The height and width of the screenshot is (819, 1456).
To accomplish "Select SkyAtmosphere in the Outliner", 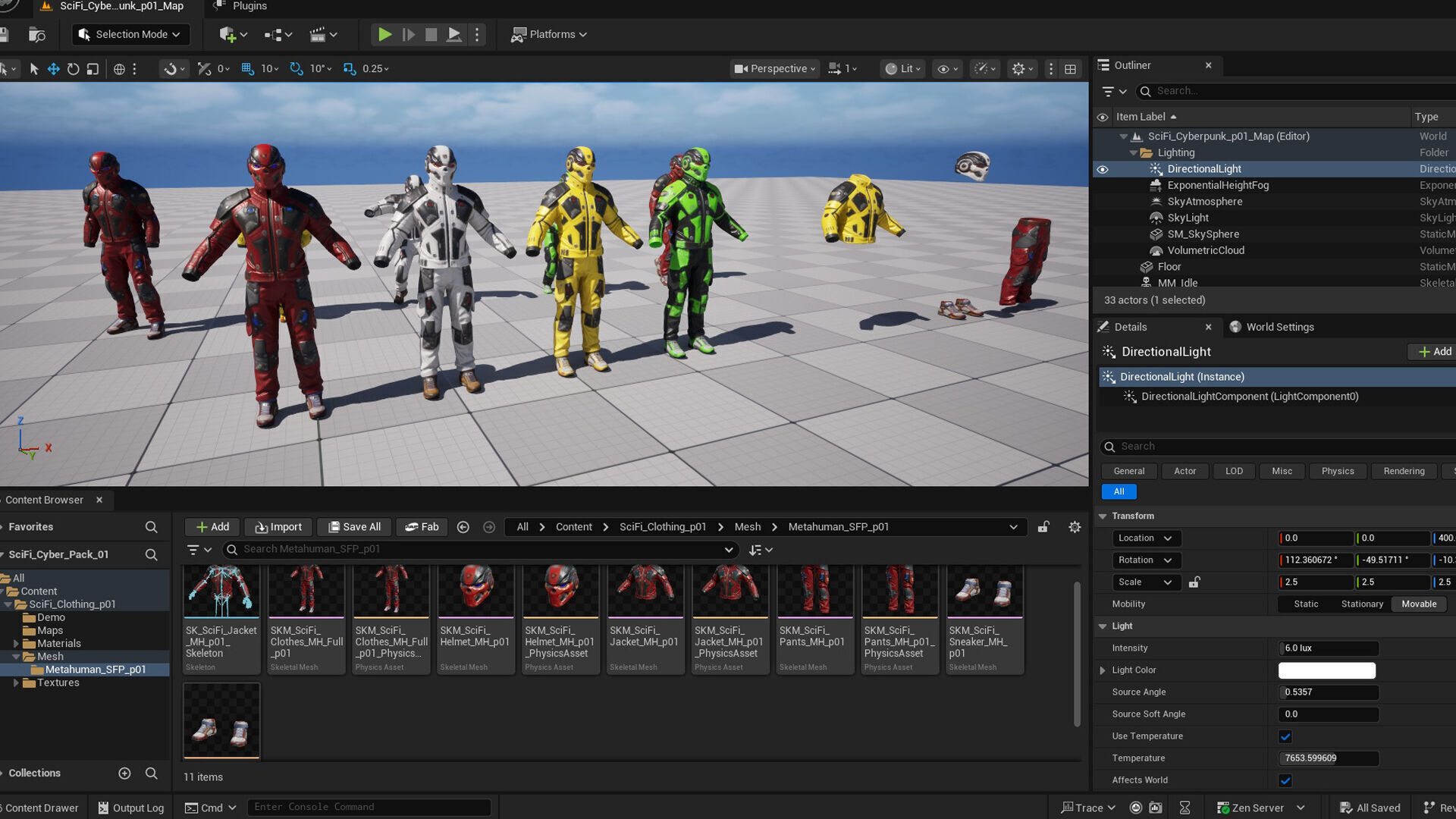I will click(x=1204, y=202).
